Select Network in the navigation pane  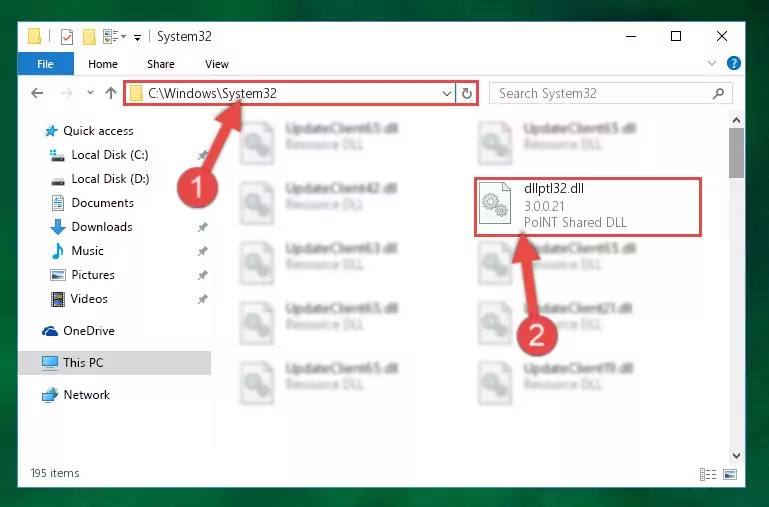(x=86, y=395)
